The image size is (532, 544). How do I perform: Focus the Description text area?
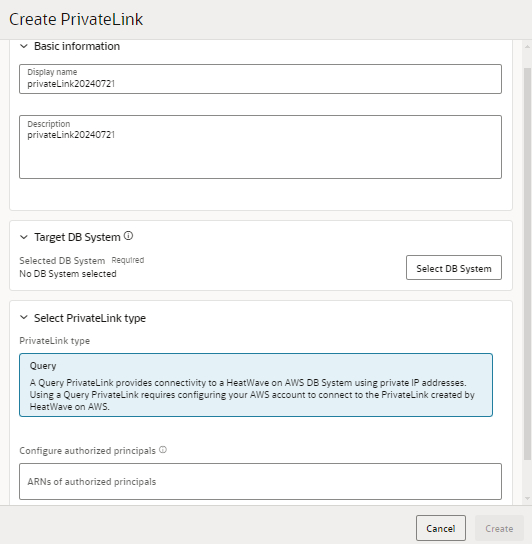(260, 147)
